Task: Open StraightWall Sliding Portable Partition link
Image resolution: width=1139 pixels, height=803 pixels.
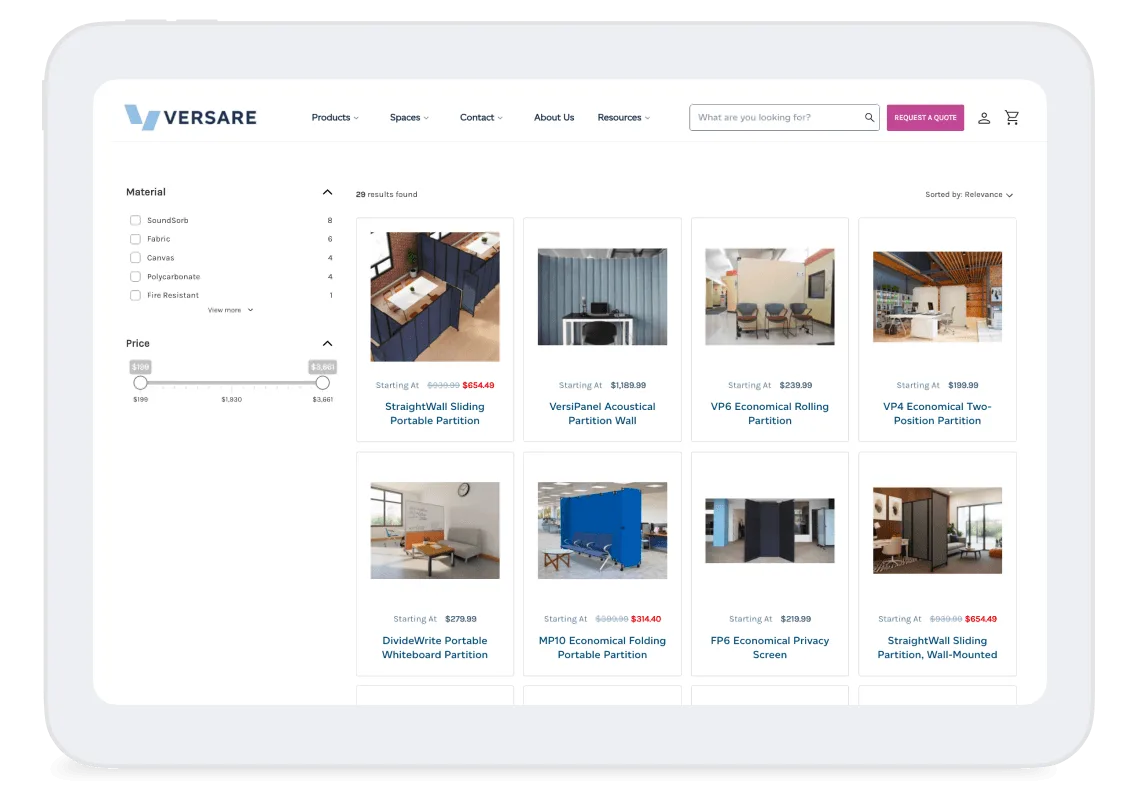Action: click(x=435, y=413)
